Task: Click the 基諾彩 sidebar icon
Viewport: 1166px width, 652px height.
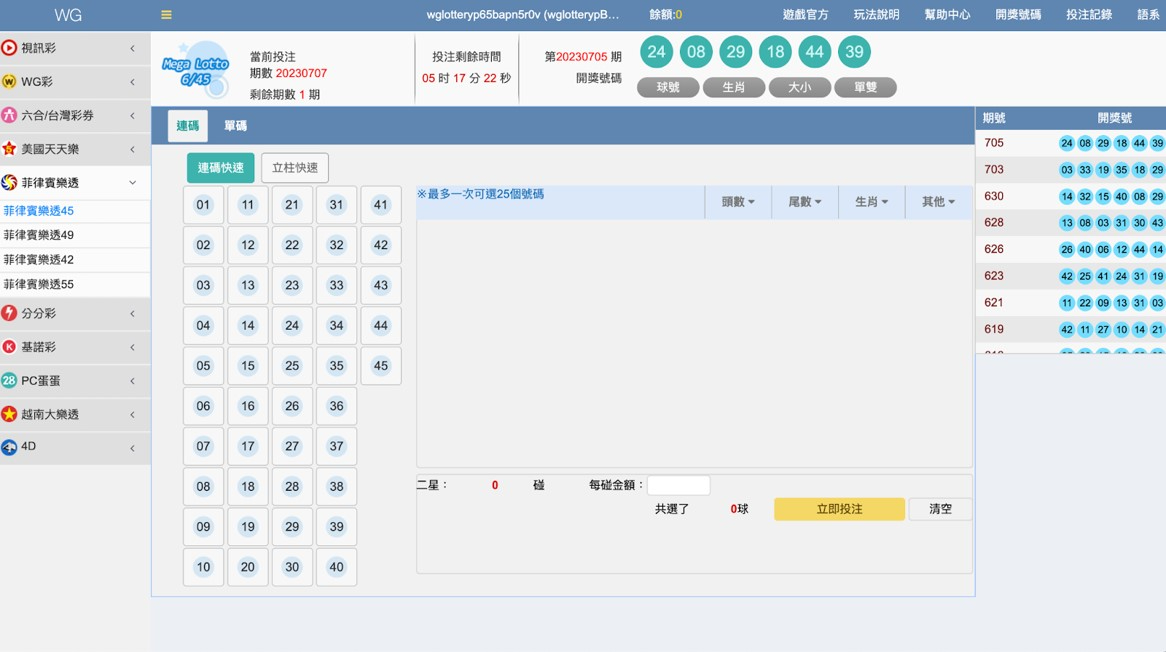Action: pos(9,347)
